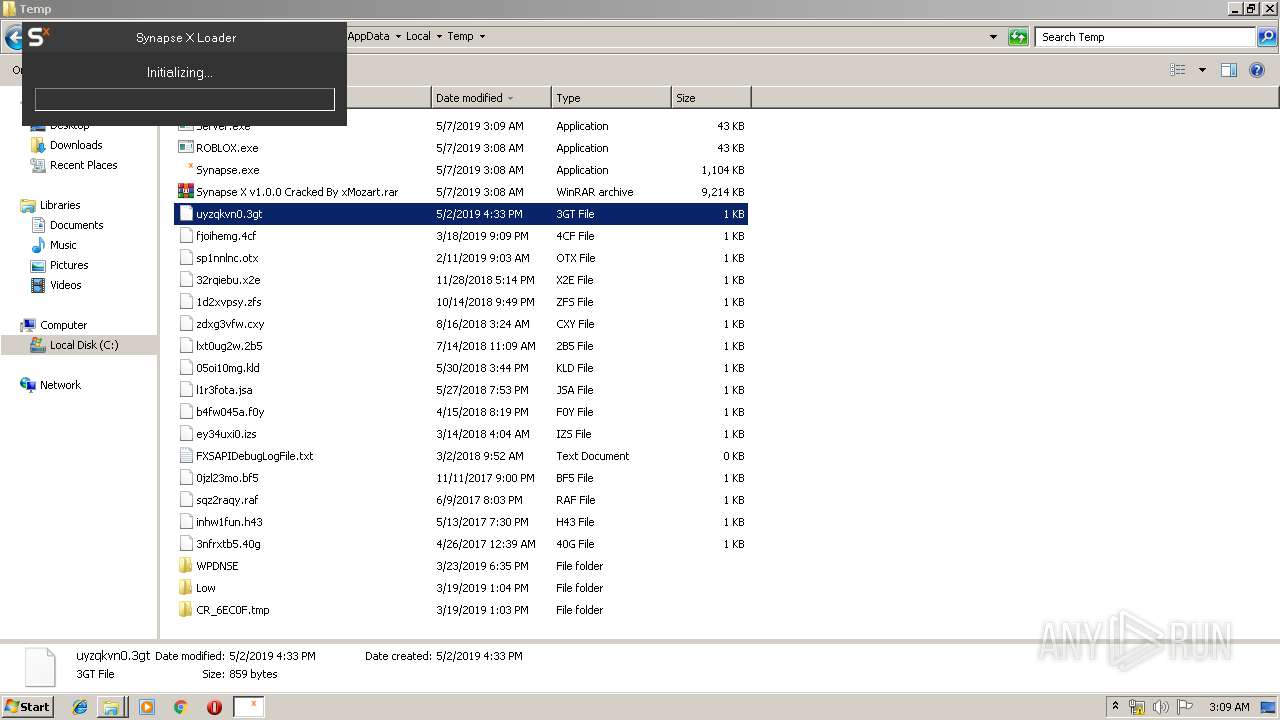
Task: Click into the Search Temp field
Action: (x=1146, y=37)
